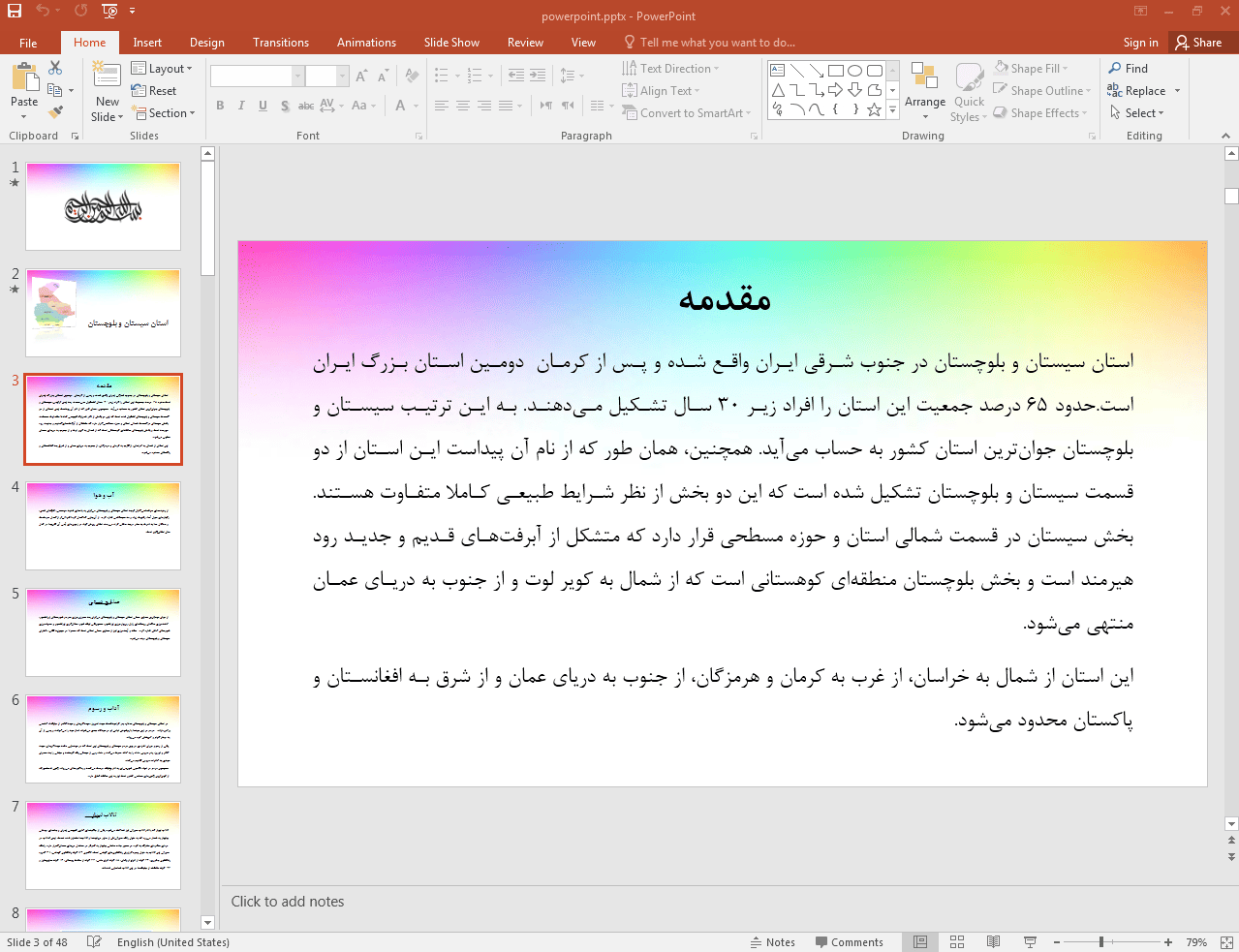The width and height of the screenshot is (1239, 952).
Task: Click Convert to SmartArt
Action: (x=688, y=113)
